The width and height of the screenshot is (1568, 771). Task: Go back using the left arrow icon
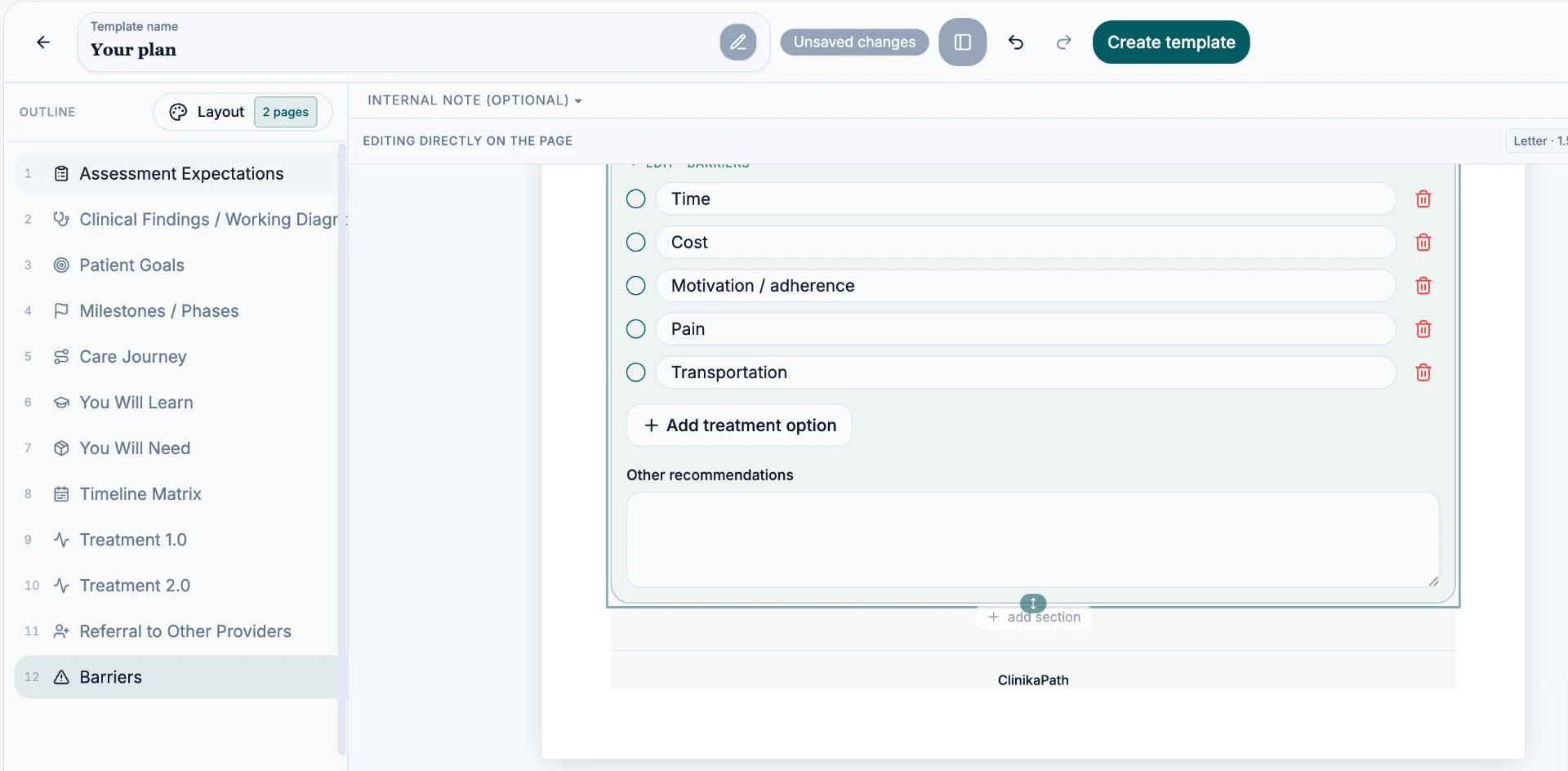click(43, 42)
